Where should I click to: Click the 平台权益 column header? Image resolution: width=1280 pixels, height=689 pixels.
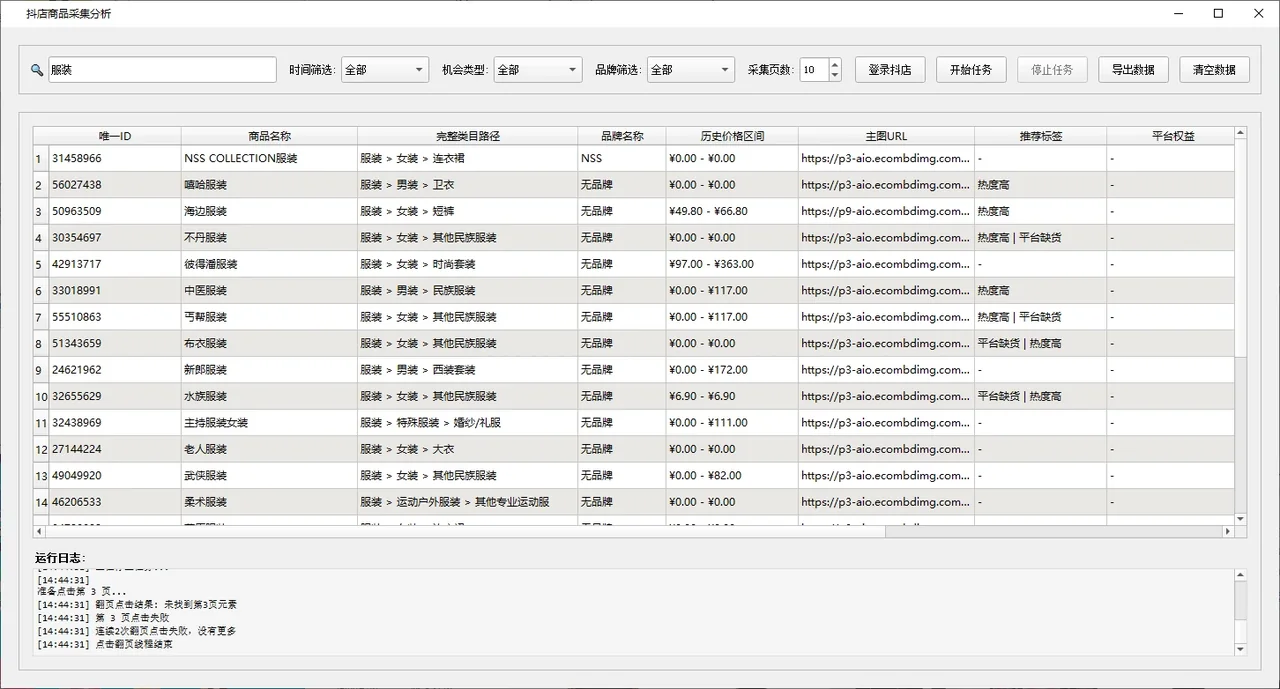coord(1170,136)
